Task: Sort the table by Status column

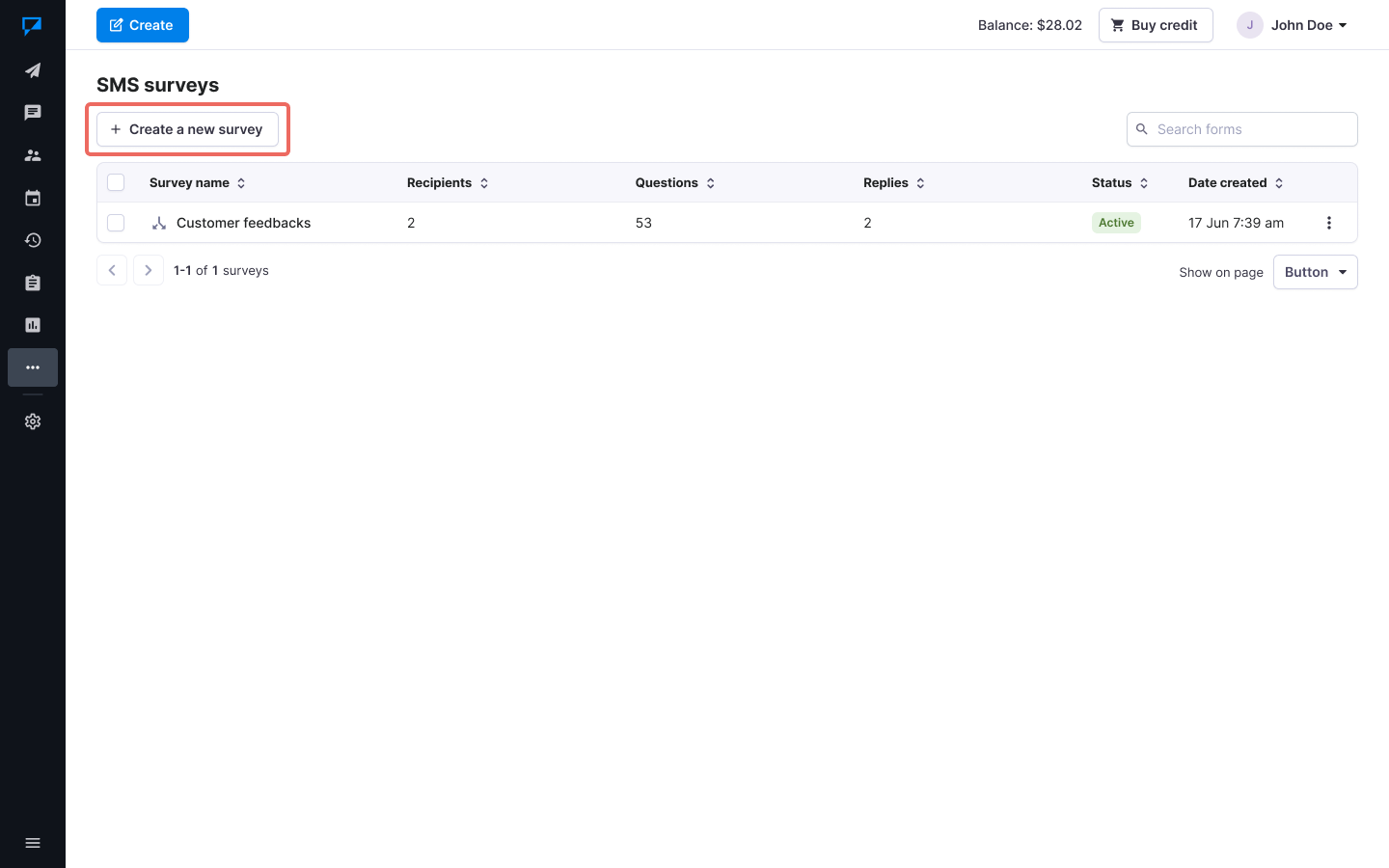Action: 1144,182
